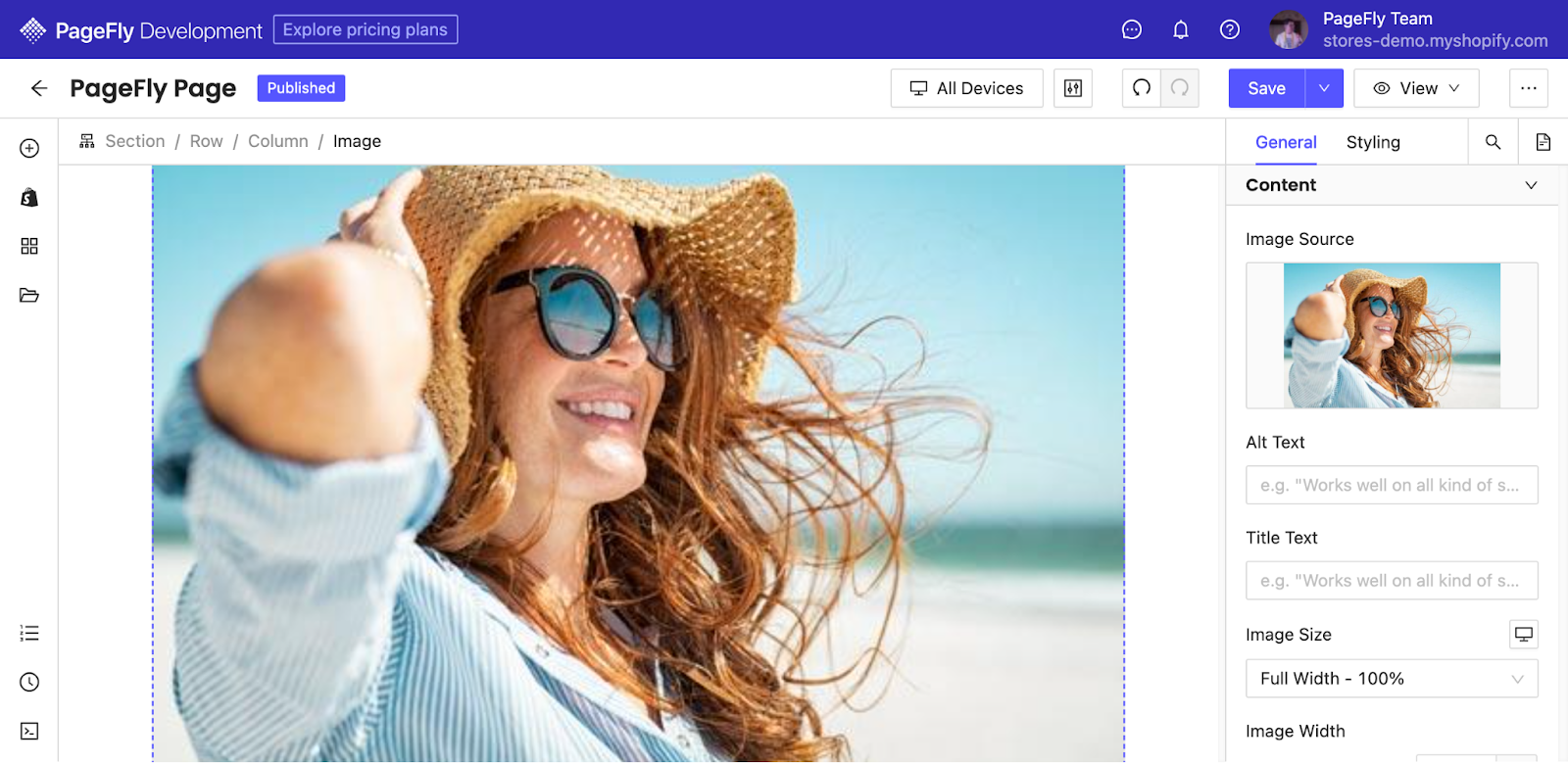Click the PageFly Page title
Screen dimensions: 1568x763
(153, 88)
